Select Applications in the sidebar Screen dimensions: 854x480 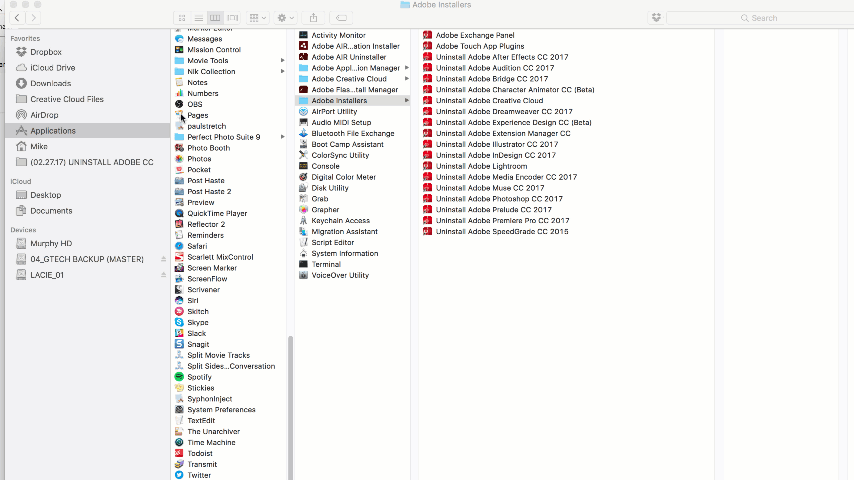tap(87, 131)
